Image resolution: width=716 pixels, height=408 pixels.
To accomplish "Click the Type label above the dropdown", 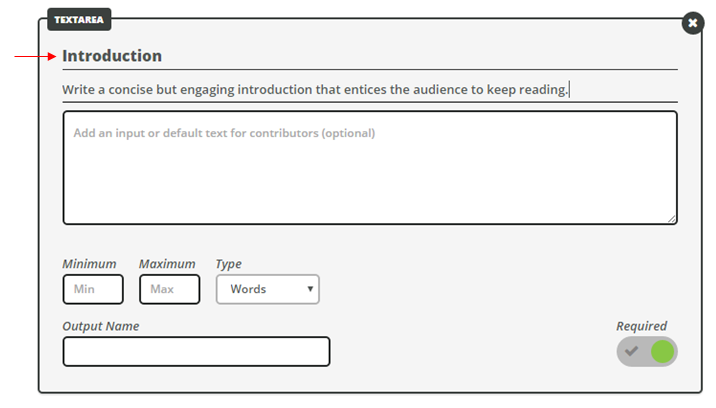I will [x=229, y=264].
